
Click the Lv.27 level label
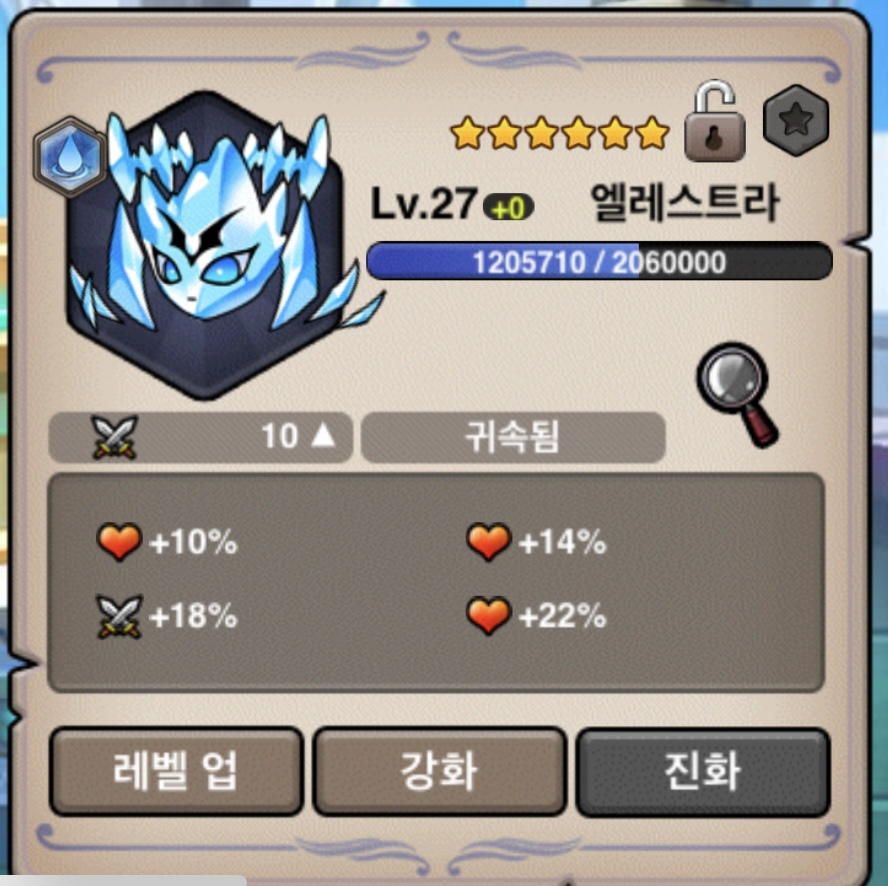click(423, 204)
